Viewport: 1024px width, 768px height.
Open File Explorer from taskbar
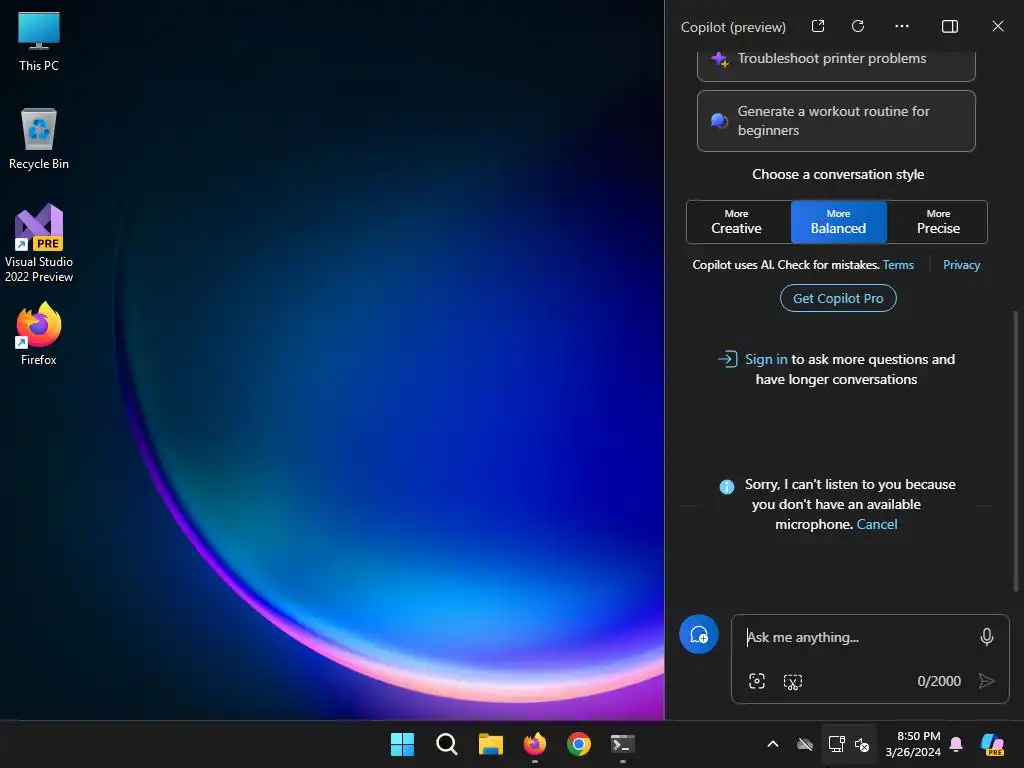(x=490, y=744)
